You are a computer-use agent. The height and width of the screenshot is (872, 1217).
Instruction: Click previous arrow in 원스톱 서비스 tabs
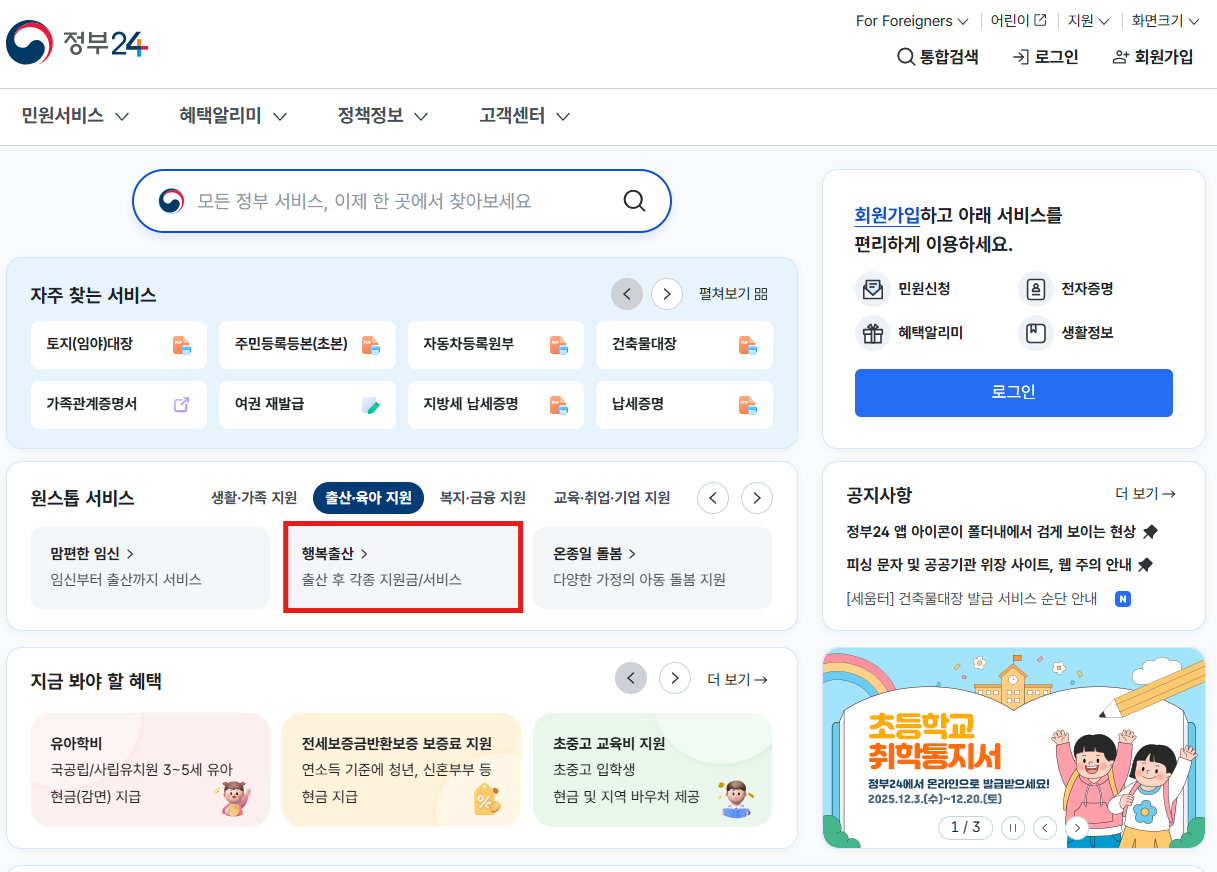pyautogui.click(x=713, y=497)
